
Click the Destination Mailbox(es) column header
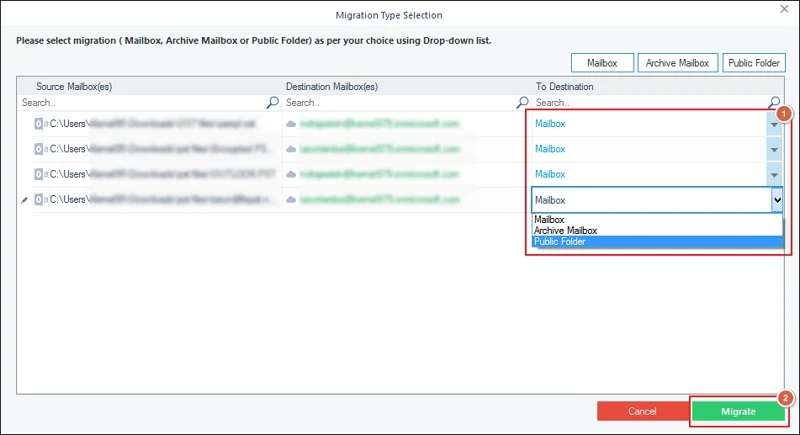(x=332, y=87)
